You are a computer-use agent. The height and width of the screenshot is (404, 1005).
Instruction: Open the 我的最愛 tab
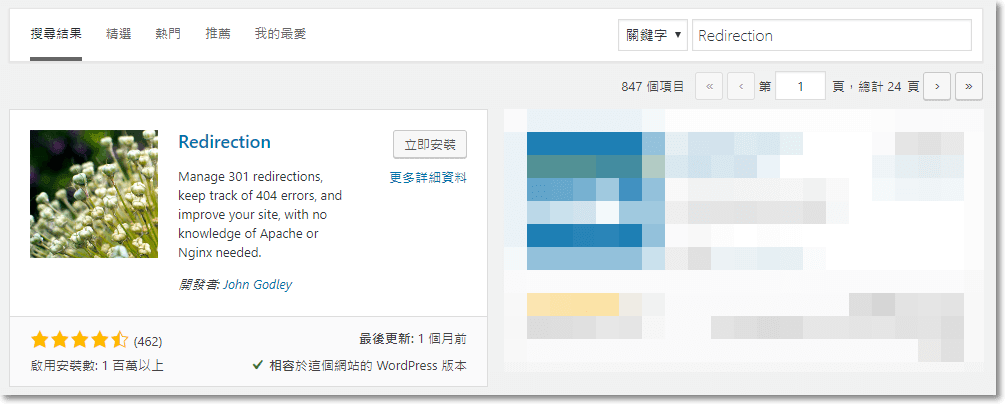(280, 34)
